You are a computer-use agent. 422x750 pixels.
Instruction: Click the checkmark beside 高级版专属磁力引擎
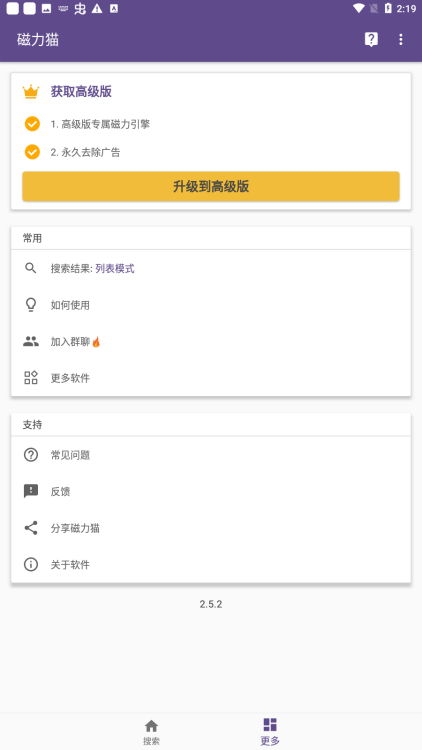[32, 124]
